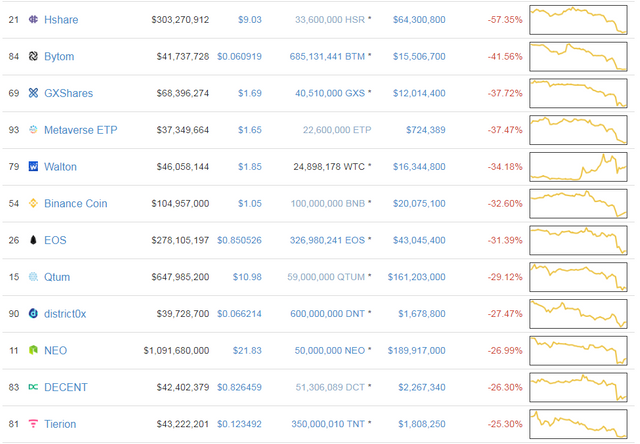
Task: Open Qtum price $10.98 link
Action: pos(246,277)
